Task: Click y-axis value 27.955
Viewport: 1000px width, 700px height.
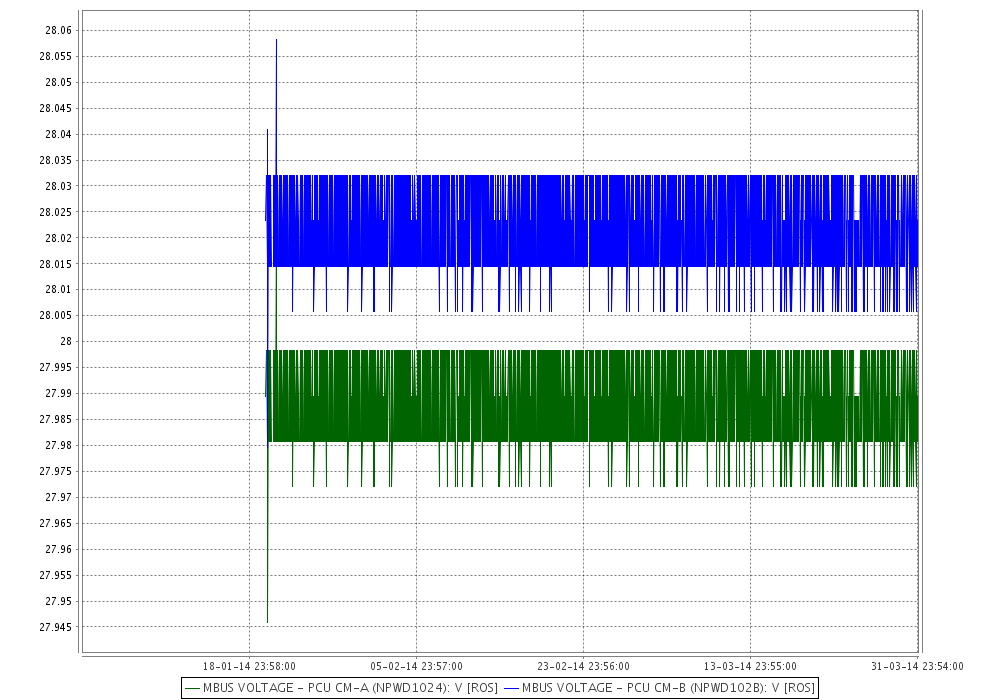Action: coord(56,575)
